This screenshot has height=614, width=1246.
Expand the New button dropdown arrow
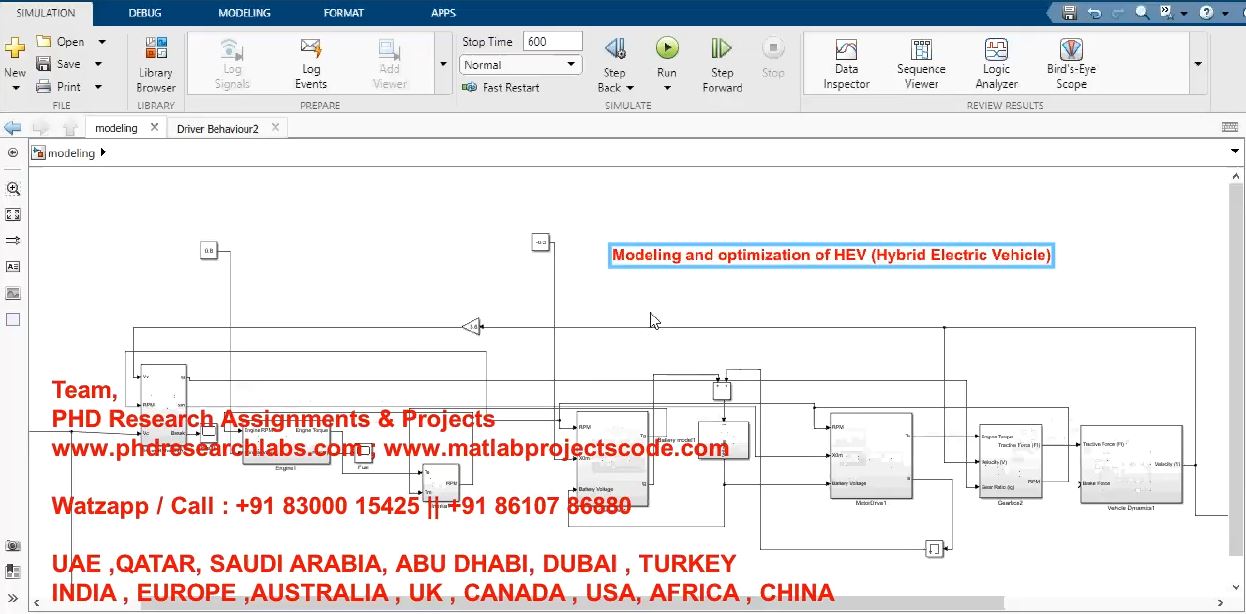(x=15, y=88)
